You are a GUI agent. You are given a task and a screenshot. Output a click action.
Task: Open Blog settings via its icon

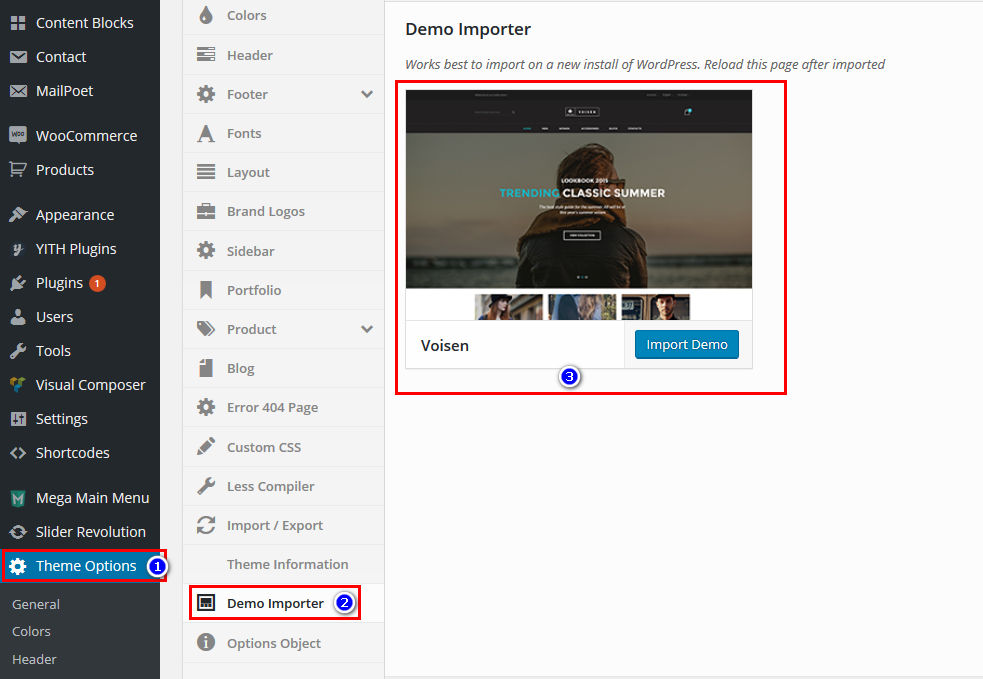[207, 368]
